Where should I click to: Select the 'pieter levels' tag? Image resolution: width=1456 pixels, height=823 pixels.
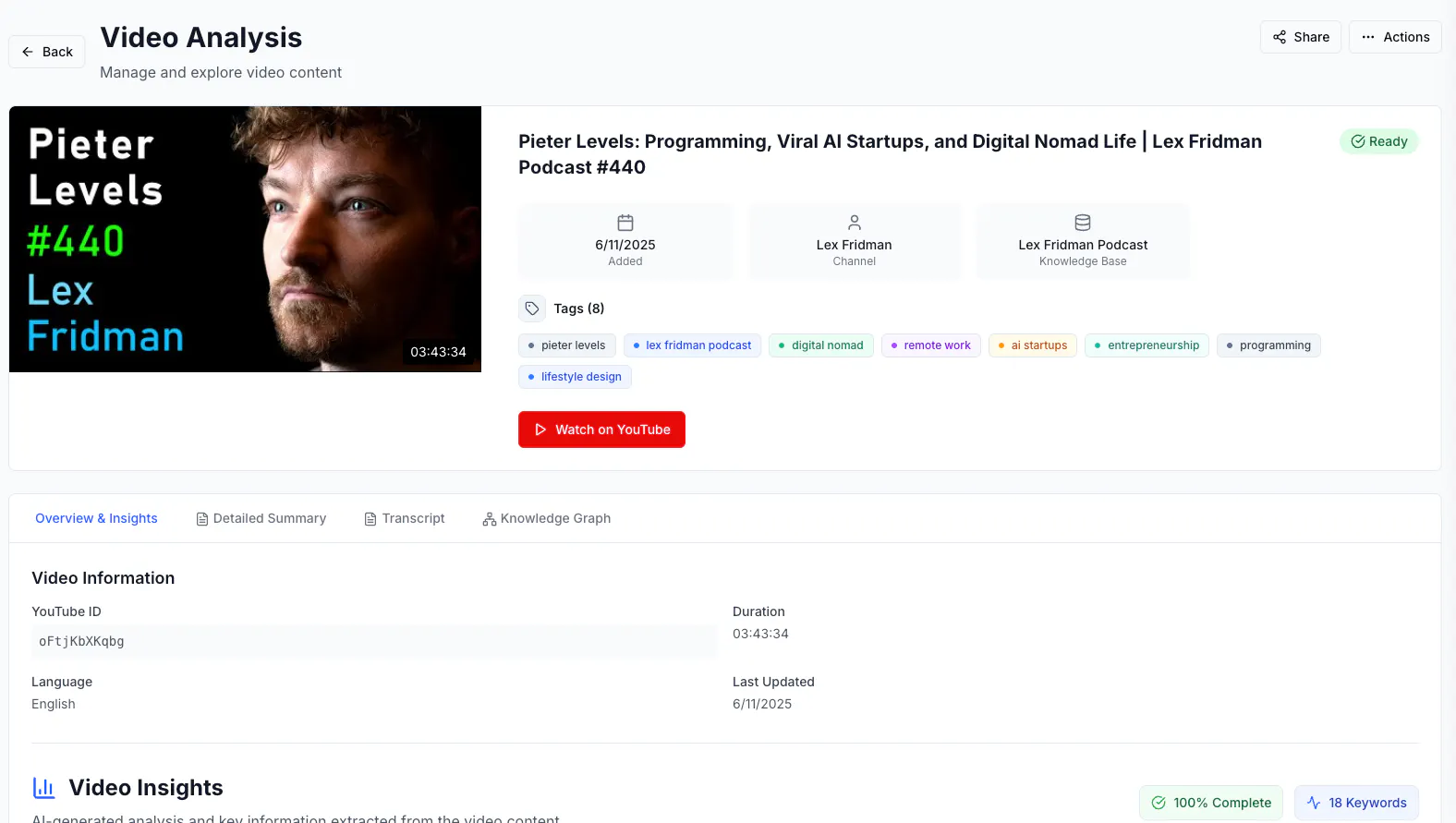(x=567, y=345)
